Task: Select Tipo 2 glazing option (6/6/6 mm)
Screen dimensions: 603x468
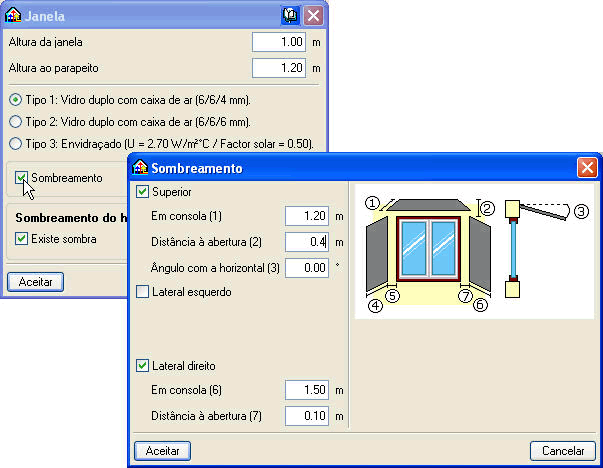Action: pos(15,122)
